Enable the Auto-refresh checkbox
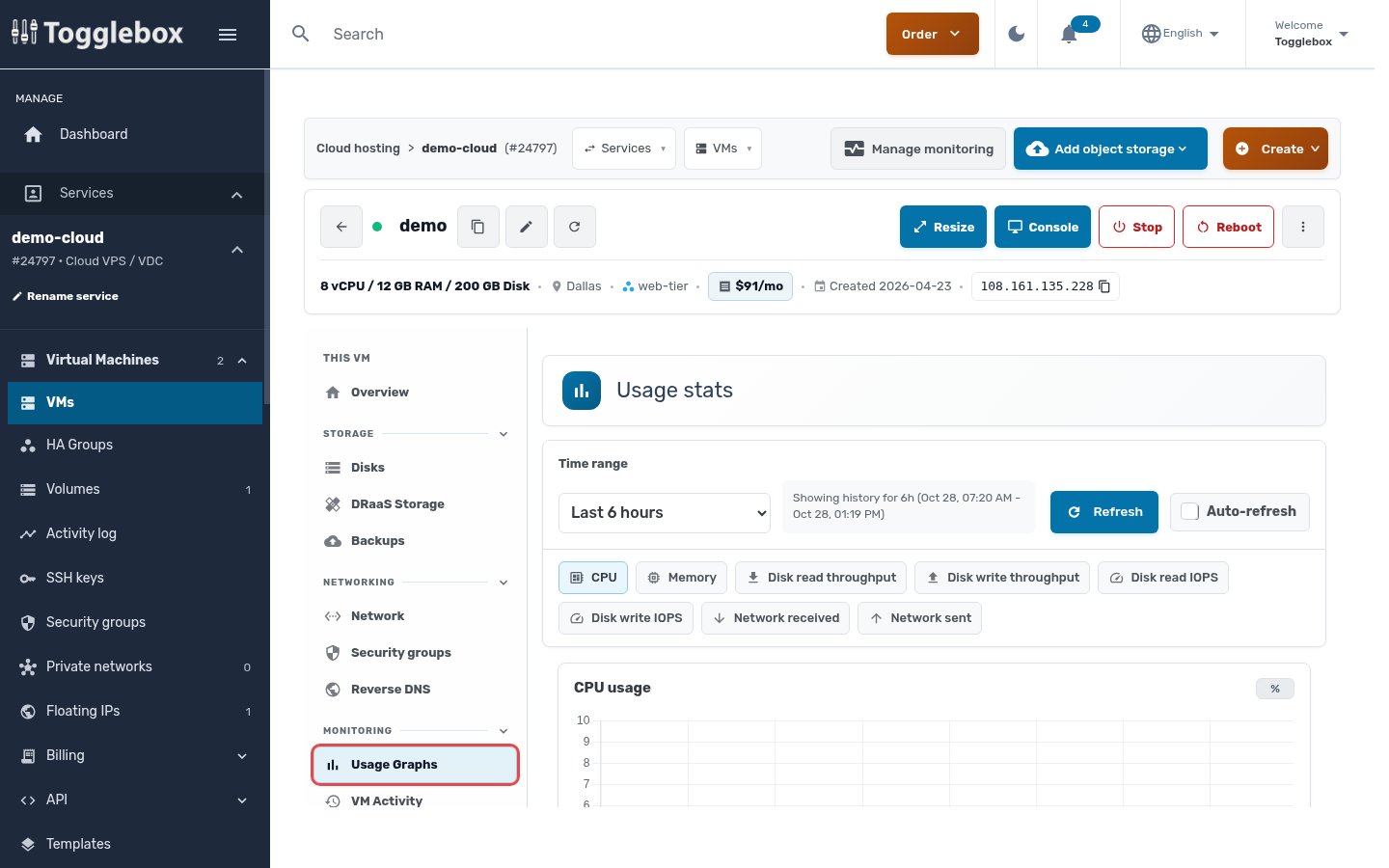Viewport: 1389px width, 868px height. (x=1190, y=512)
